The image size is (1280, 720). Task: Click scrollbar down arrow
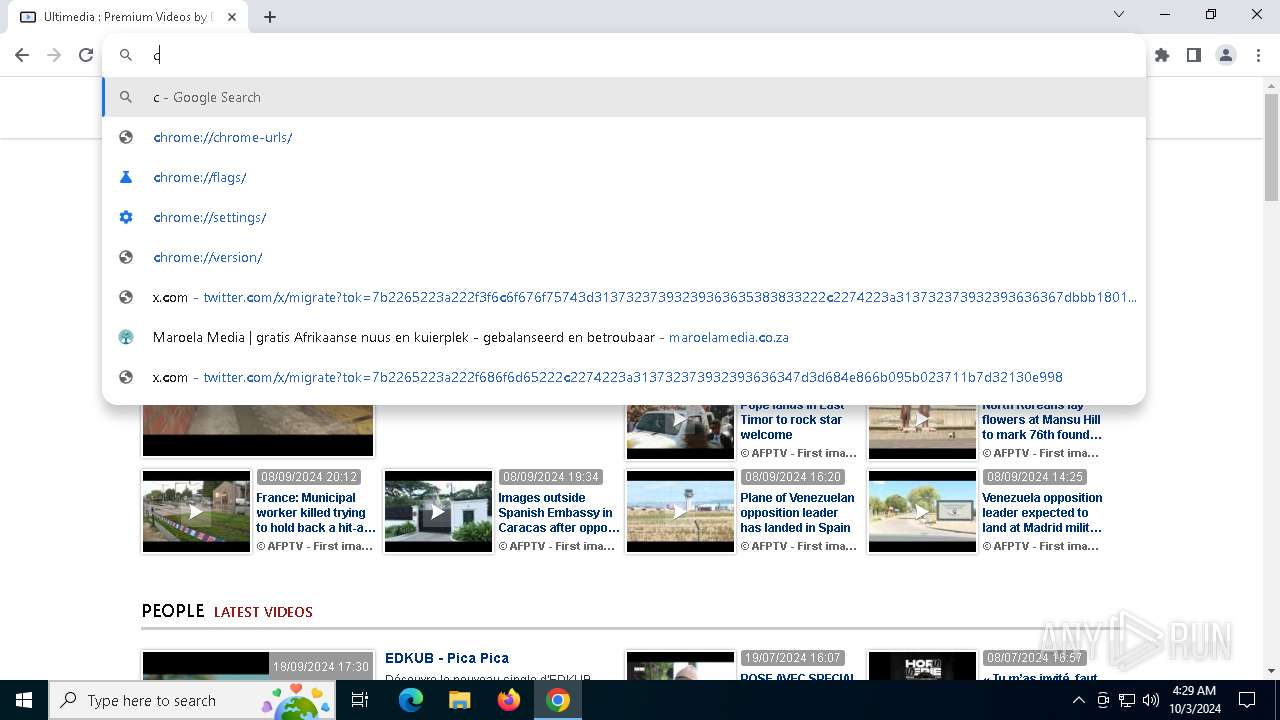pos(1271,671)
